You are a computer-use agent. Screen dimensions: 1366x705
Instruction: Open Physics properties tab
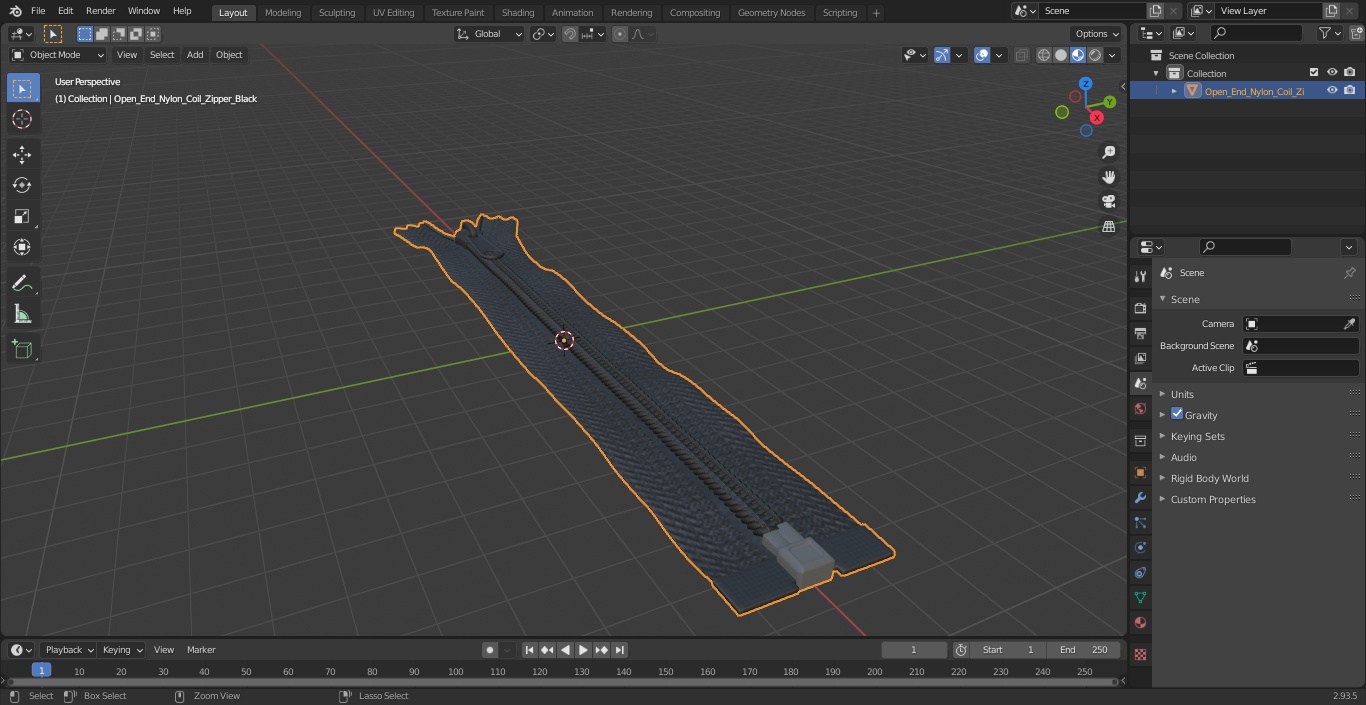[1140, 547]
